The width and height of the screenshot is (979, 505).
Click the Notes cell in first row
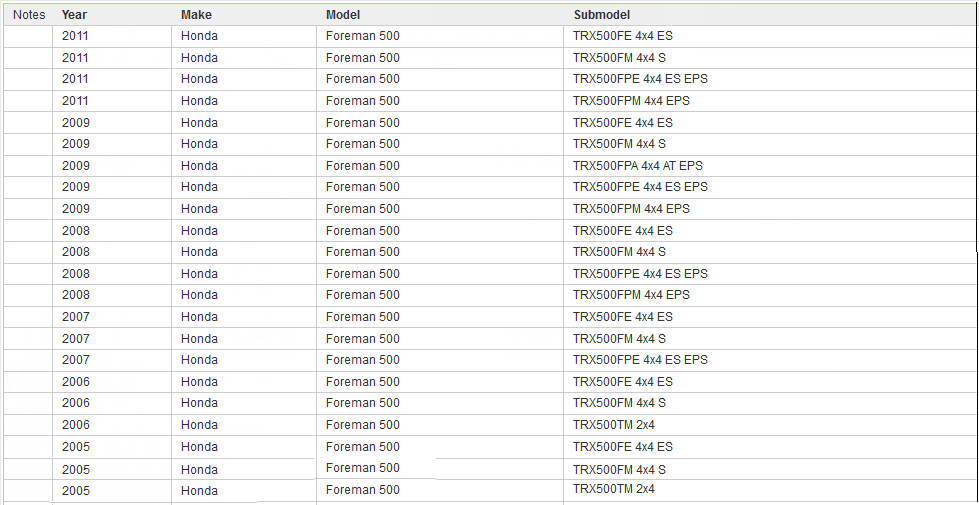pyautogui.click(x=29, y=36)
